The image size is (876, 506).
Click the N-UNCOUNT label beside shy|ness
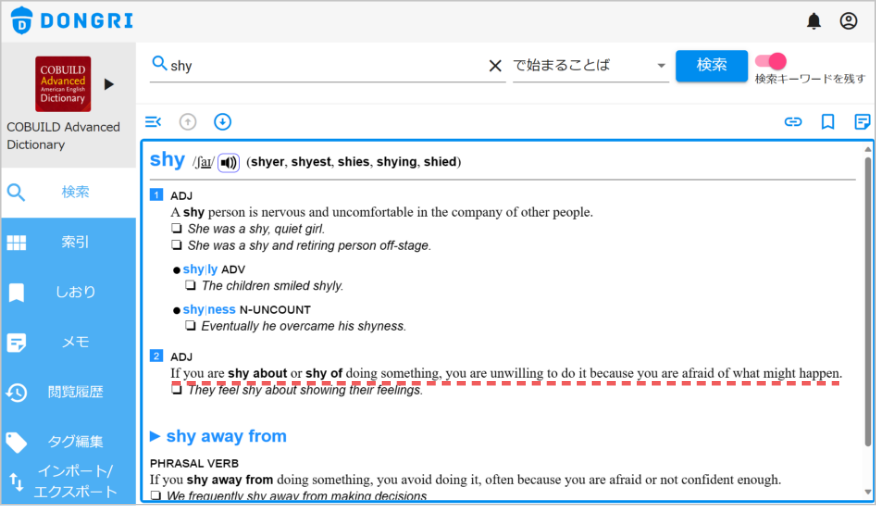[x=275, y=310]
